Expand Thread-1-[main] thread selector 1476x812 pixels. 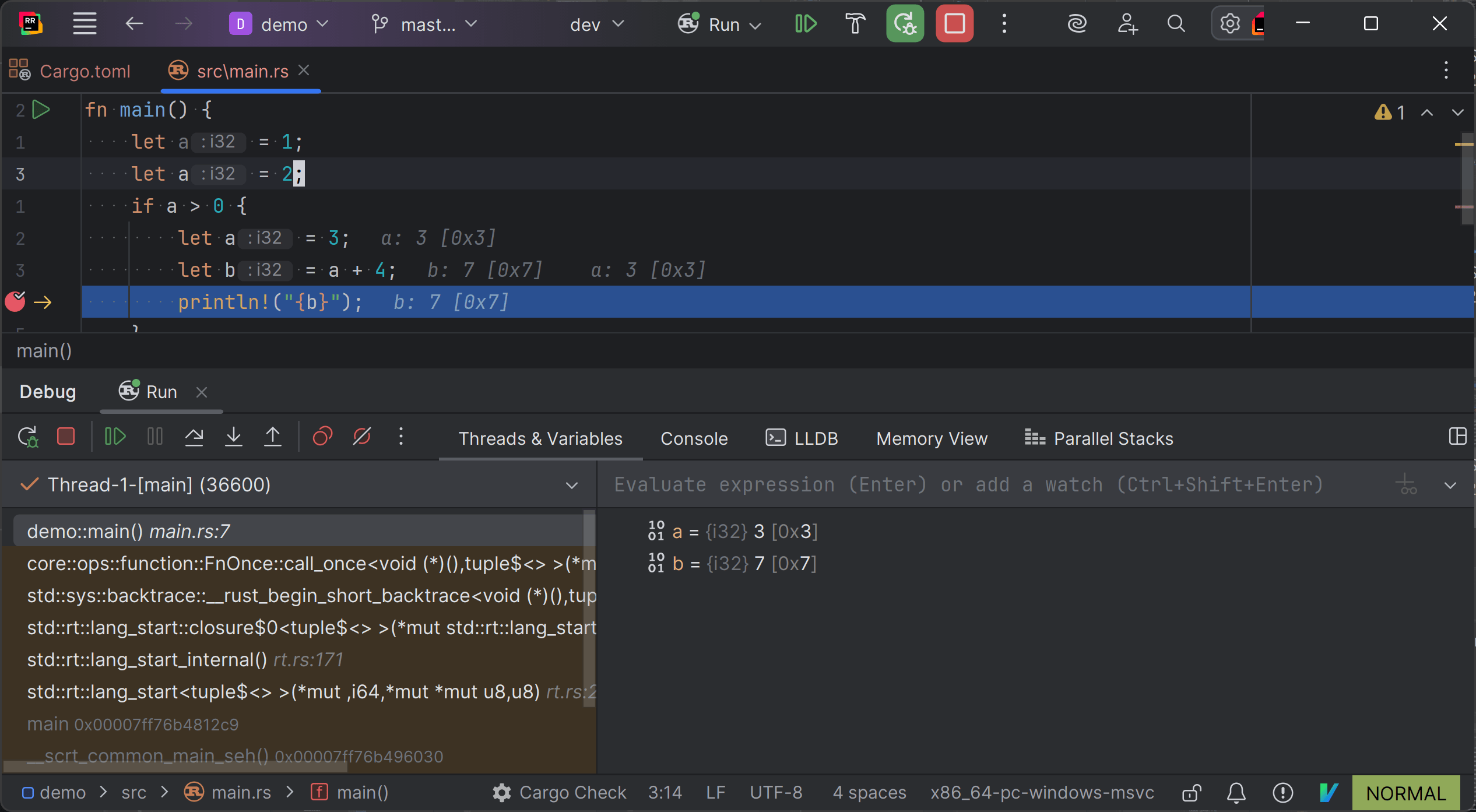571,485
